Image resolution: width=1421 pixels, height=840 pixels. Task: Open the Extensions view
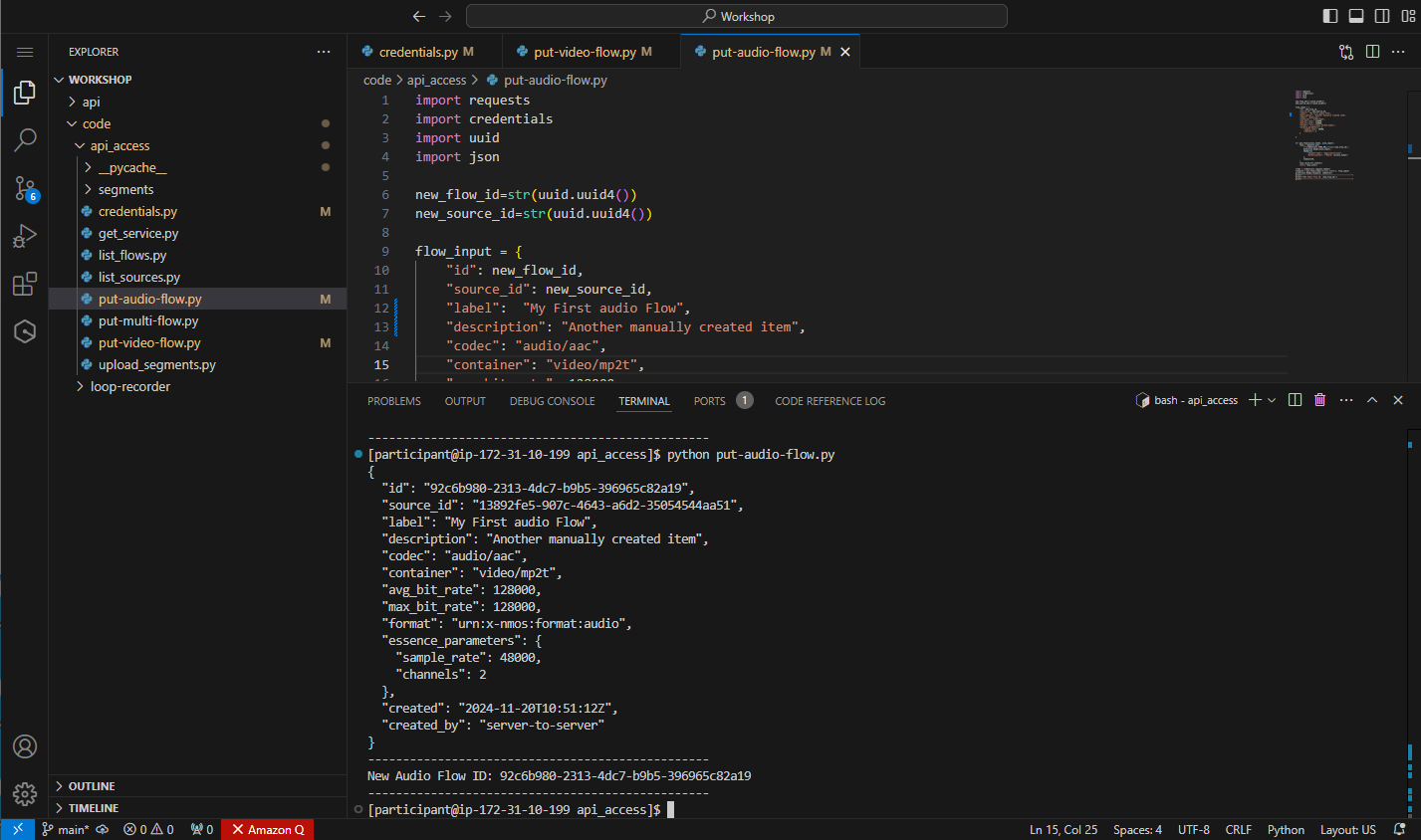tap(25, 284)
